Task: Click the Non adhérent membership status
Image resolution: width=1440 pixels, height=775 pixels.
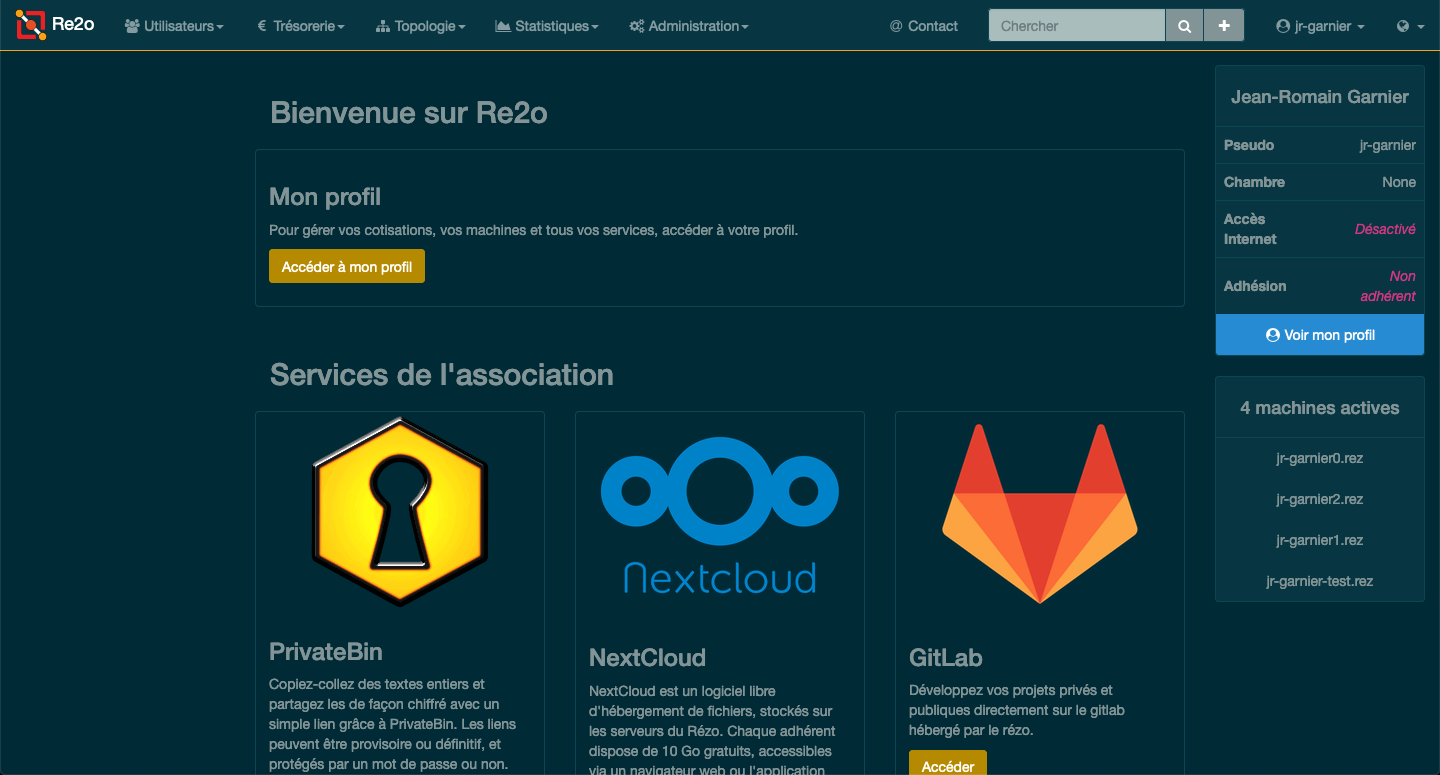Action: coord(1388,286)
